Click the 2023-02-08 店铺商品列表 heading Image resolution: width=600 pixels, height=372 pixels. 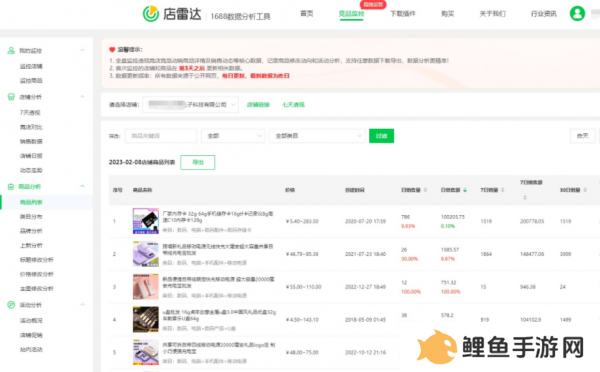point(142,162)
